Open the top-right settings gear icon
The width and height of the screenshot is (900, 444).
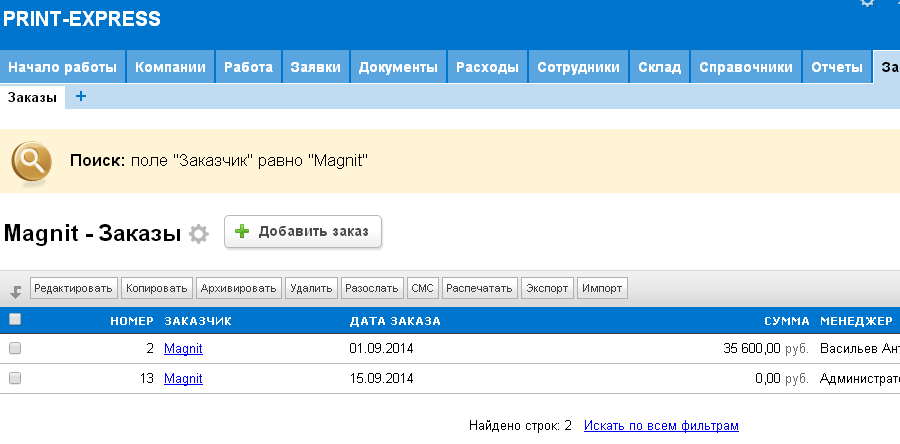[x=867, y=4]
